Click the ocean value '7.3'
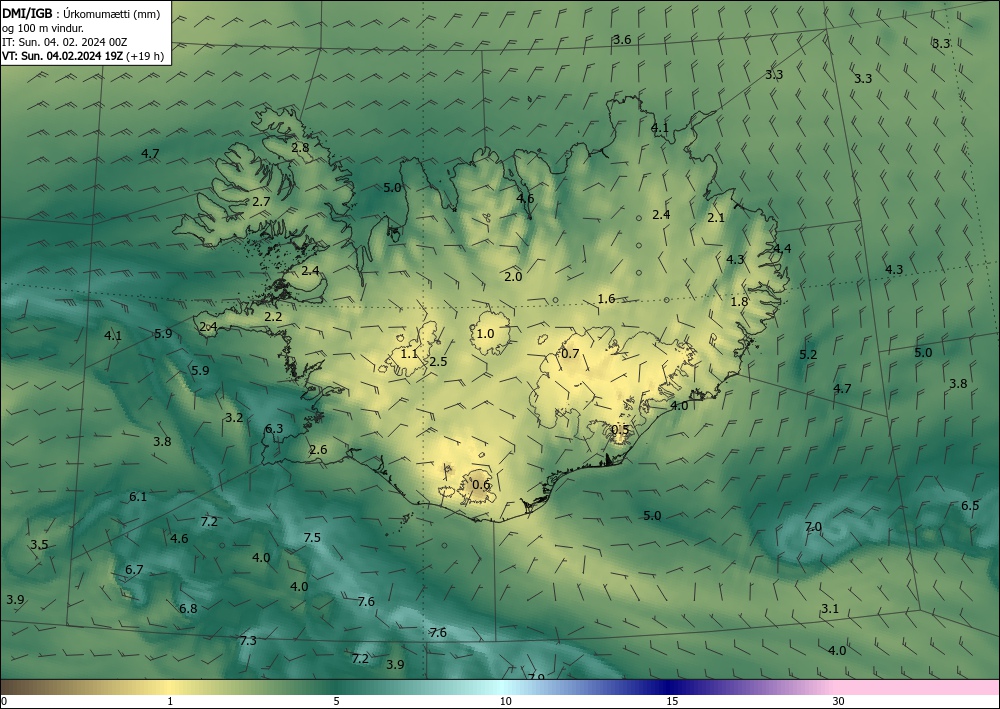 click(x=247, y=640)
